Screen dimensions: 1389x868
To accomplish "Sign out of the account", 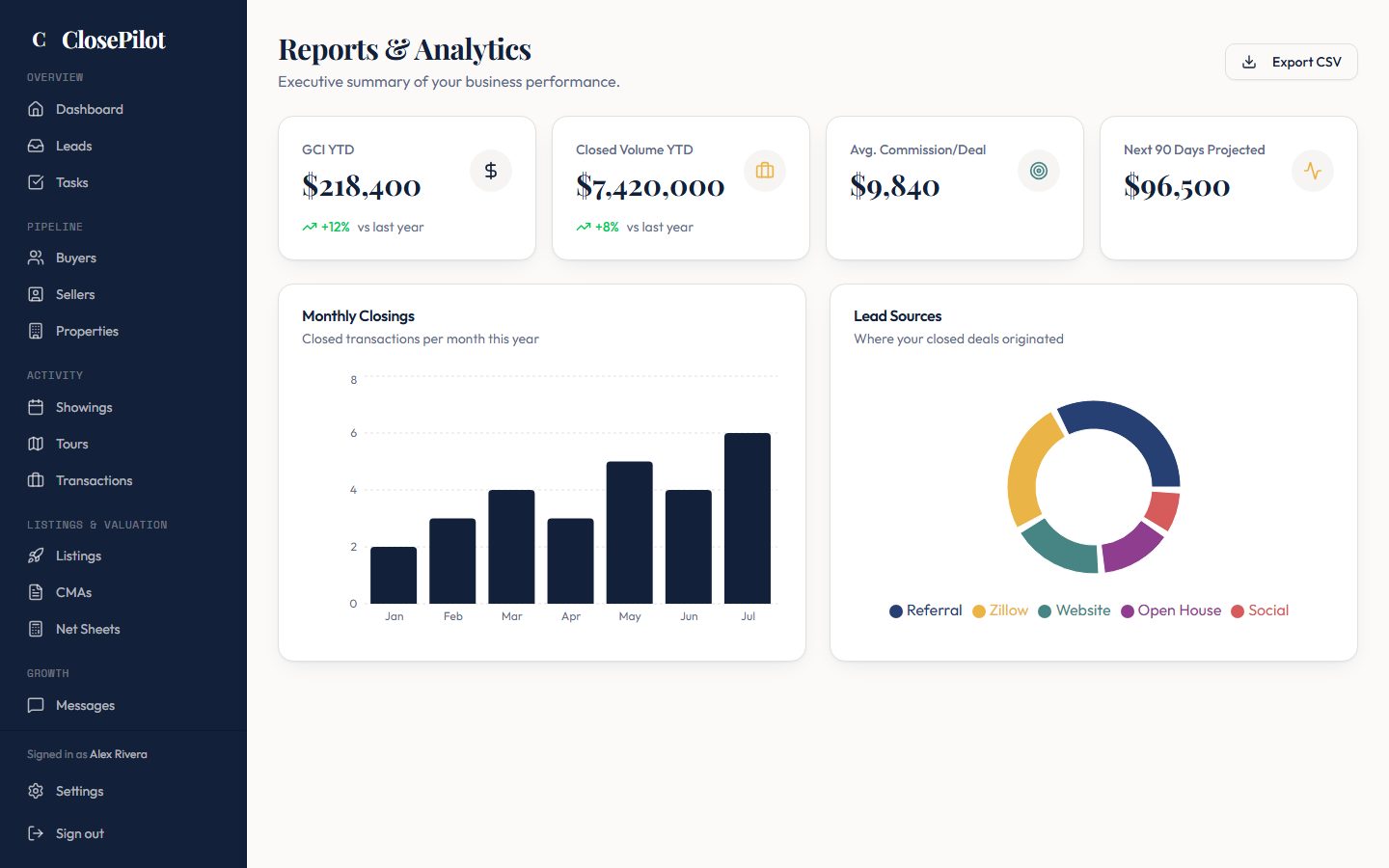I will 123,833.
